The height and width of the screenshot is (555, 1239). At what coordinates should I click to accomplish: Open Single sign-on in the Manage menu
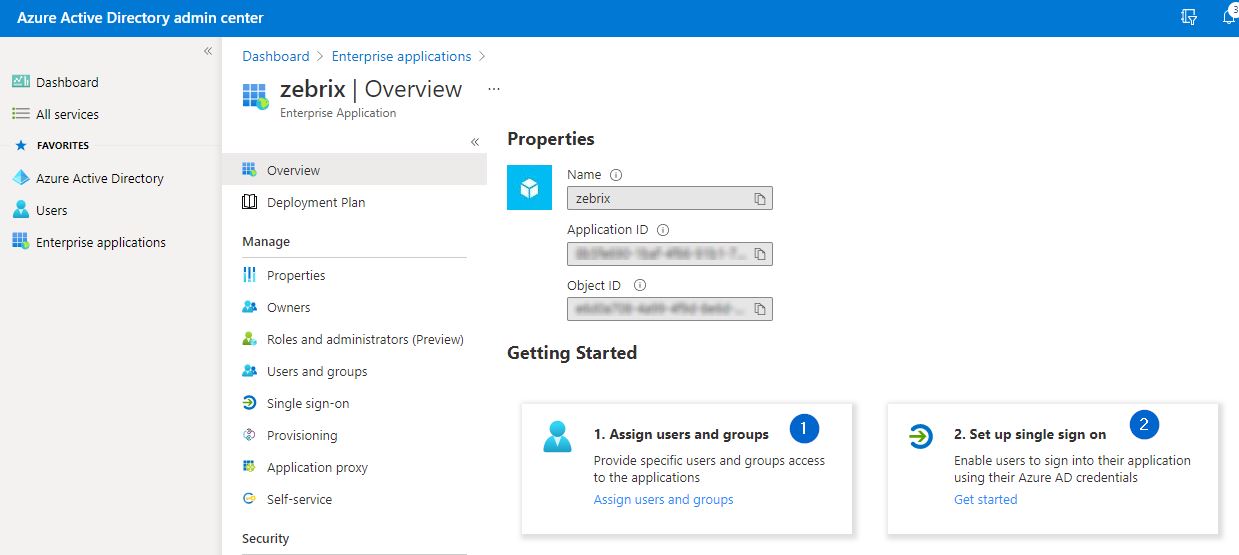coord(307,403)
